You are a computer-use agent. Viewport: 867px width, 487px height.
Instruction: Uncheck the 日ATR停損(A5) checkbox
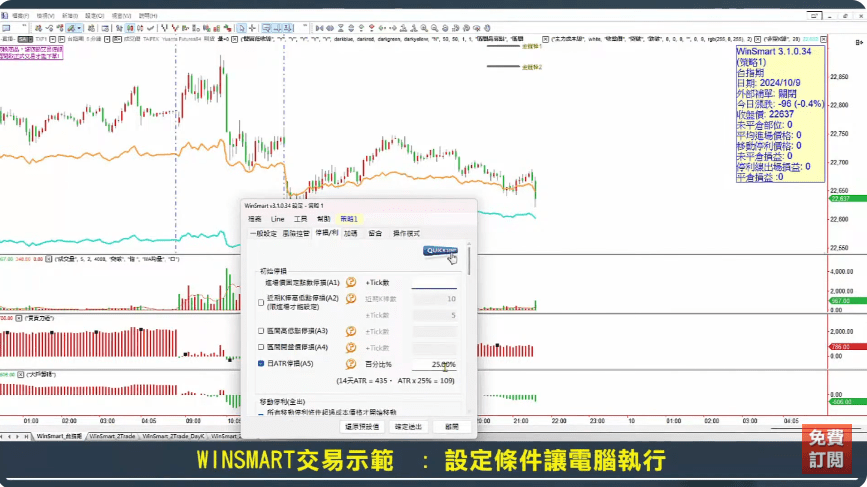[x=261, y=364]
